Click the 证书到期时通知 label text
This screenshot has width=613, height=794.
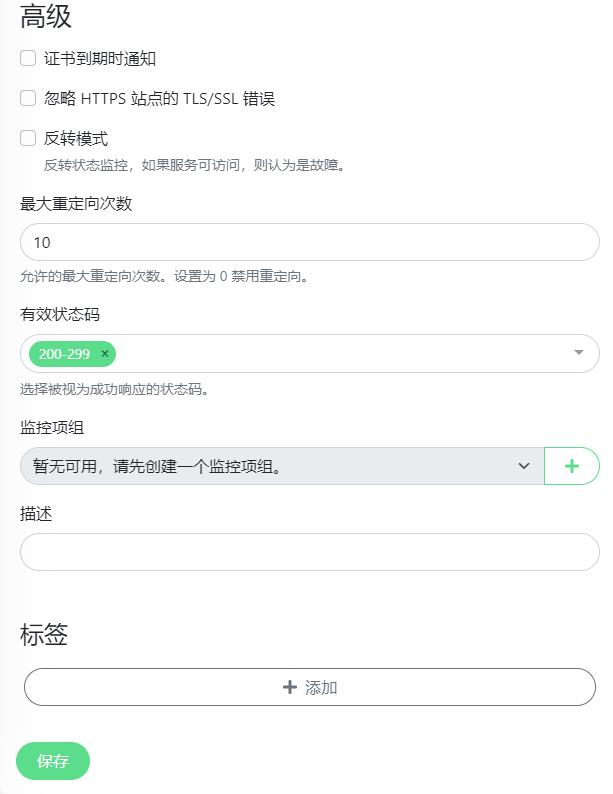coord(100,59)
